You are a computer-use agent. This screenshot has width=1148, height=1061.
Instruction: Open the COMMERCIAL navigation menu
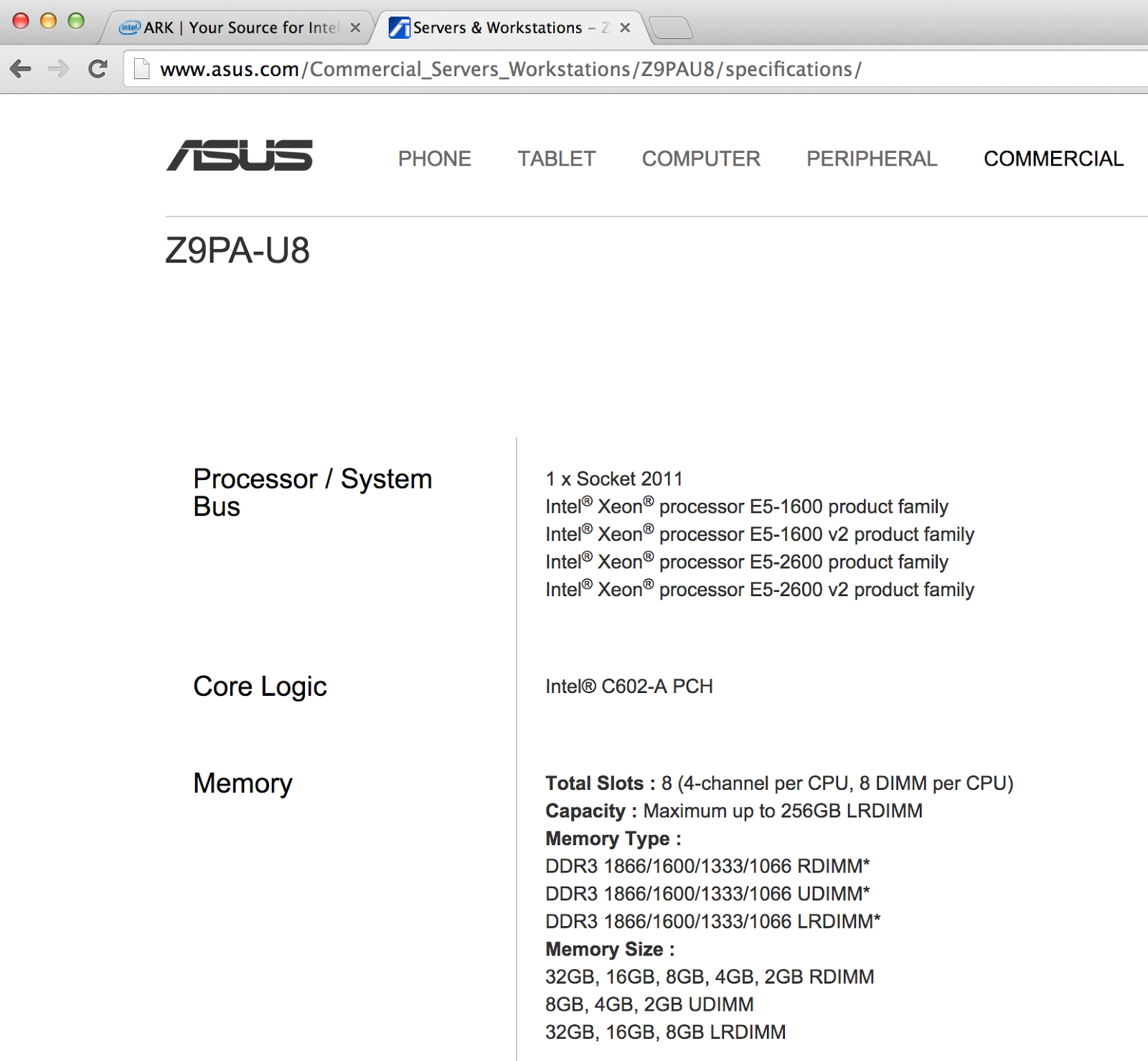(1053, 159)
